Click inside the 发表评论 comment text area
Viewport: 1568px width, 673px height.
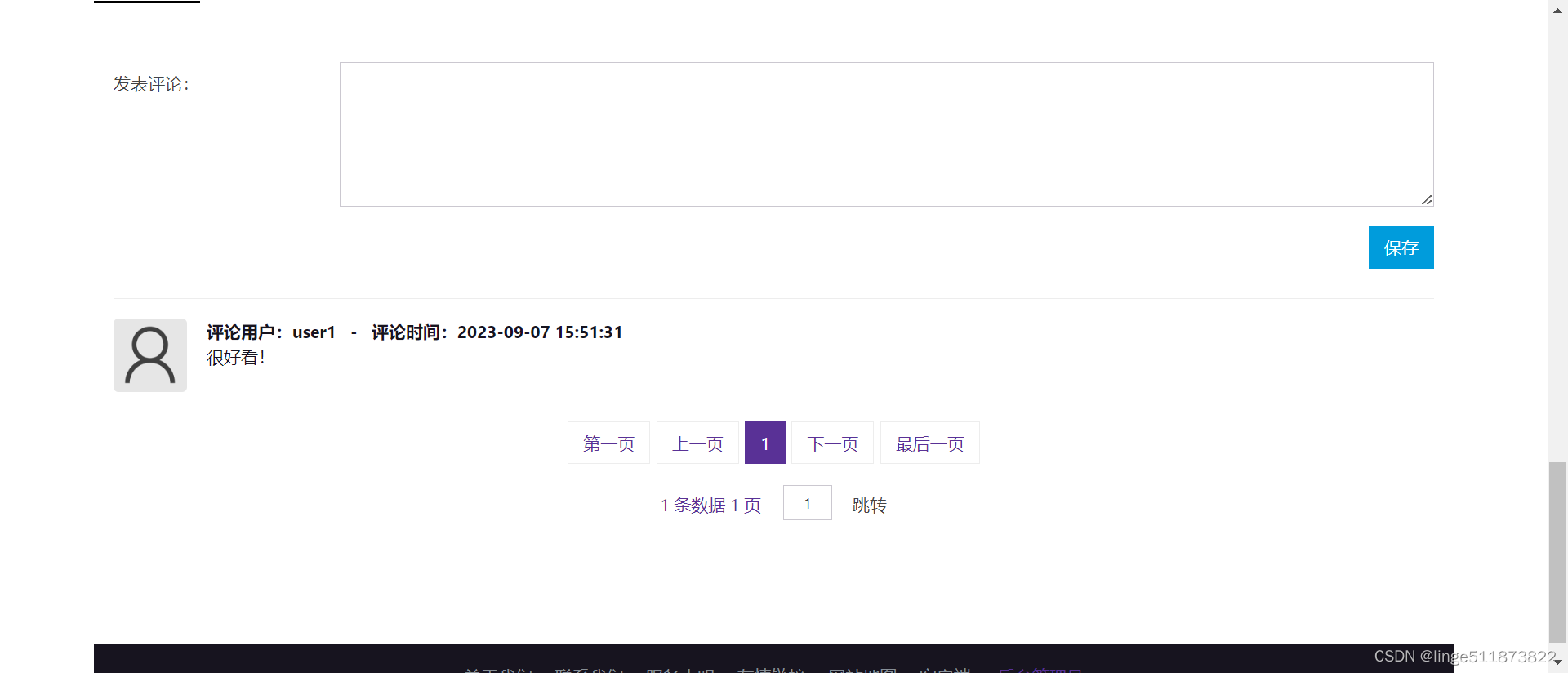point(886,134)
